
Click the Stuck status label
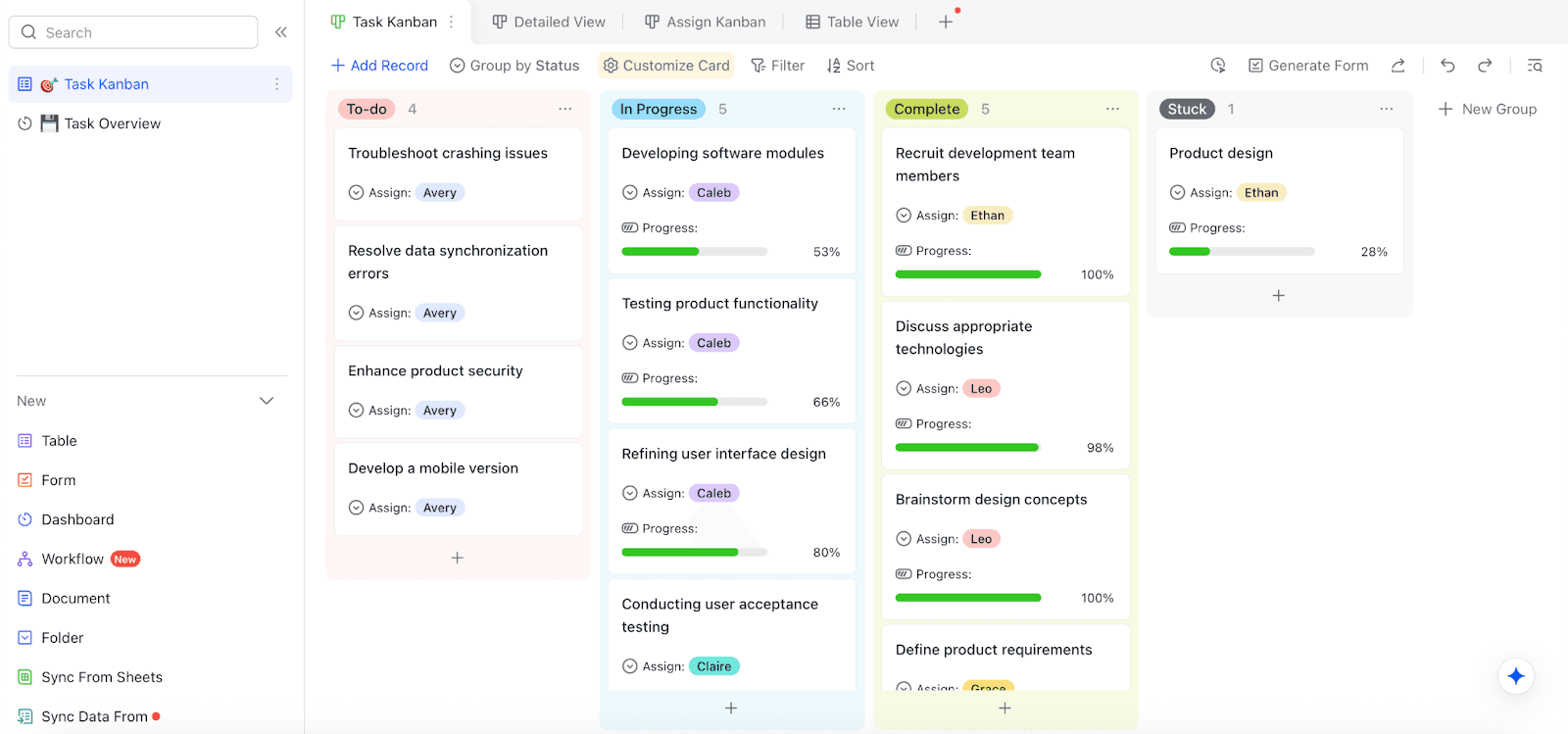click(x=1187, y=109)
